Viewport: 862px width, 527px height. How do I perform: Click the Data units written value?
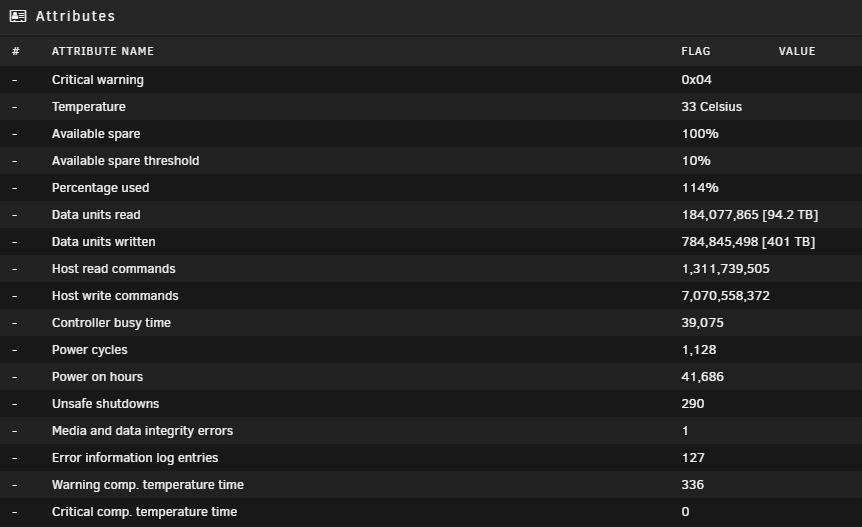pos(748,242)
